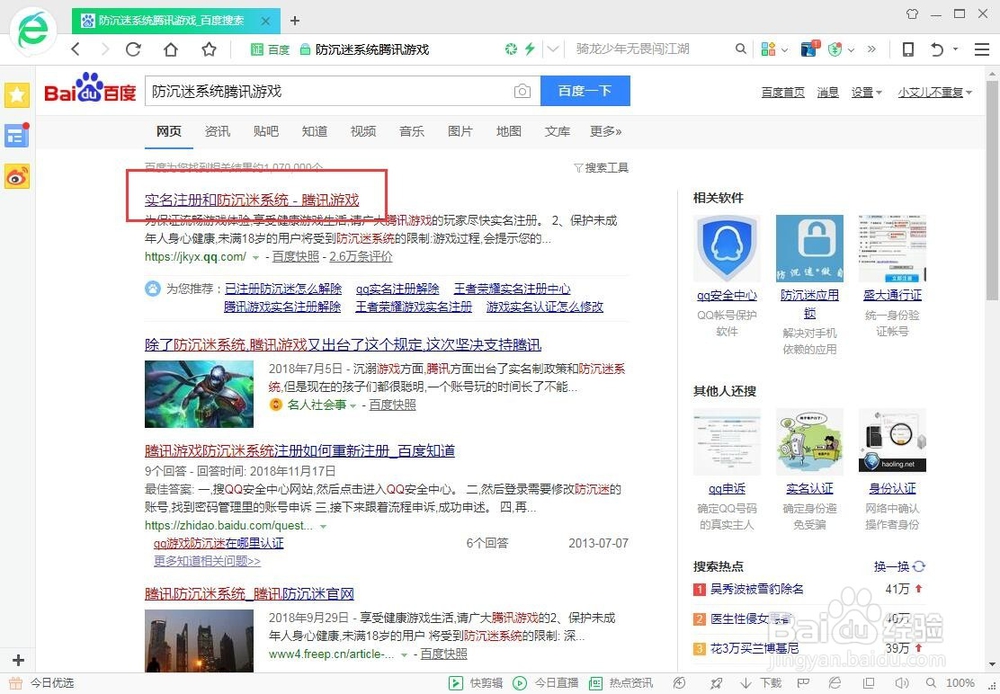Open the 更多知道相关问题>> link
This screenshot has width=1000, height=694.
(207, 561)
